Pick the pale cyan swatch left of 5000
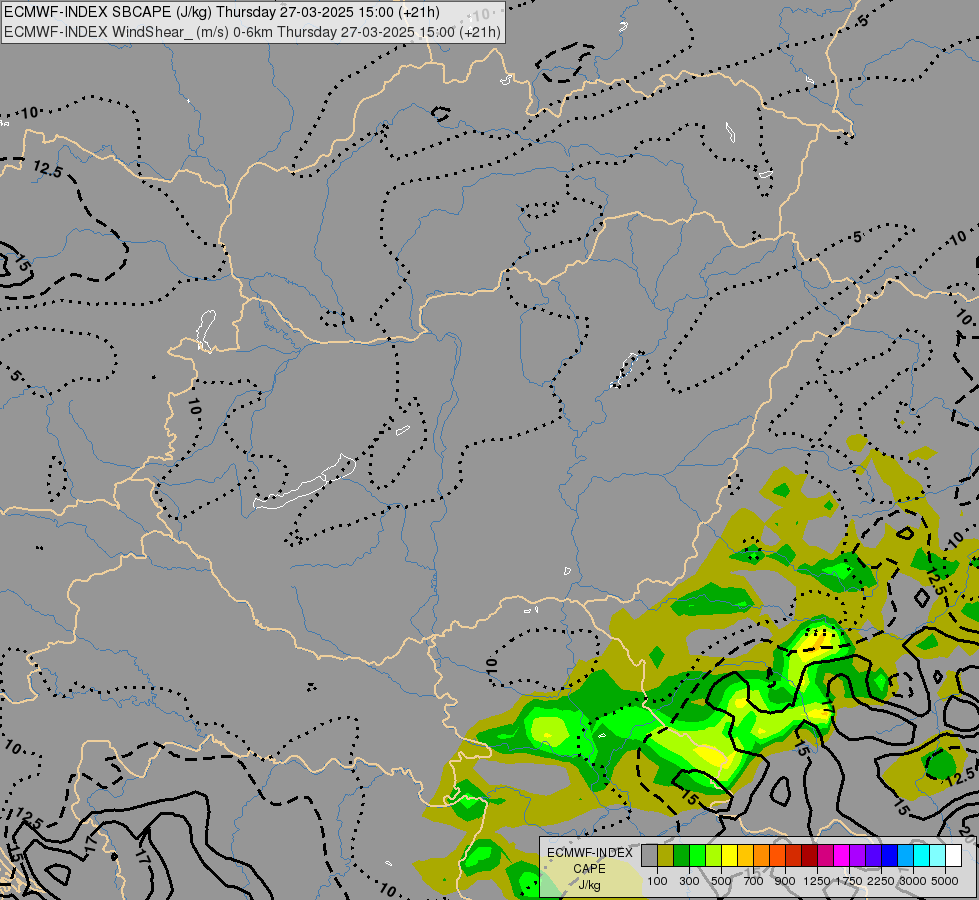979x900 pixels. (x=937, y=855)
